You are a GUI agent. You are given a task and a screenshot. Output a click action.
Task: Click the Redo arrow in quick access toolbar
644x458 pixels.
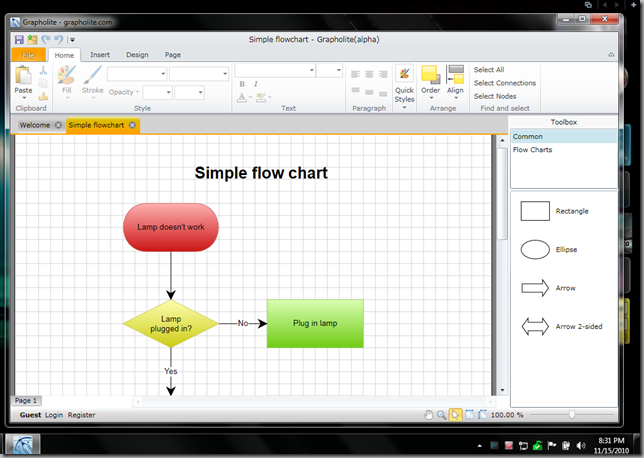[46, 39]
